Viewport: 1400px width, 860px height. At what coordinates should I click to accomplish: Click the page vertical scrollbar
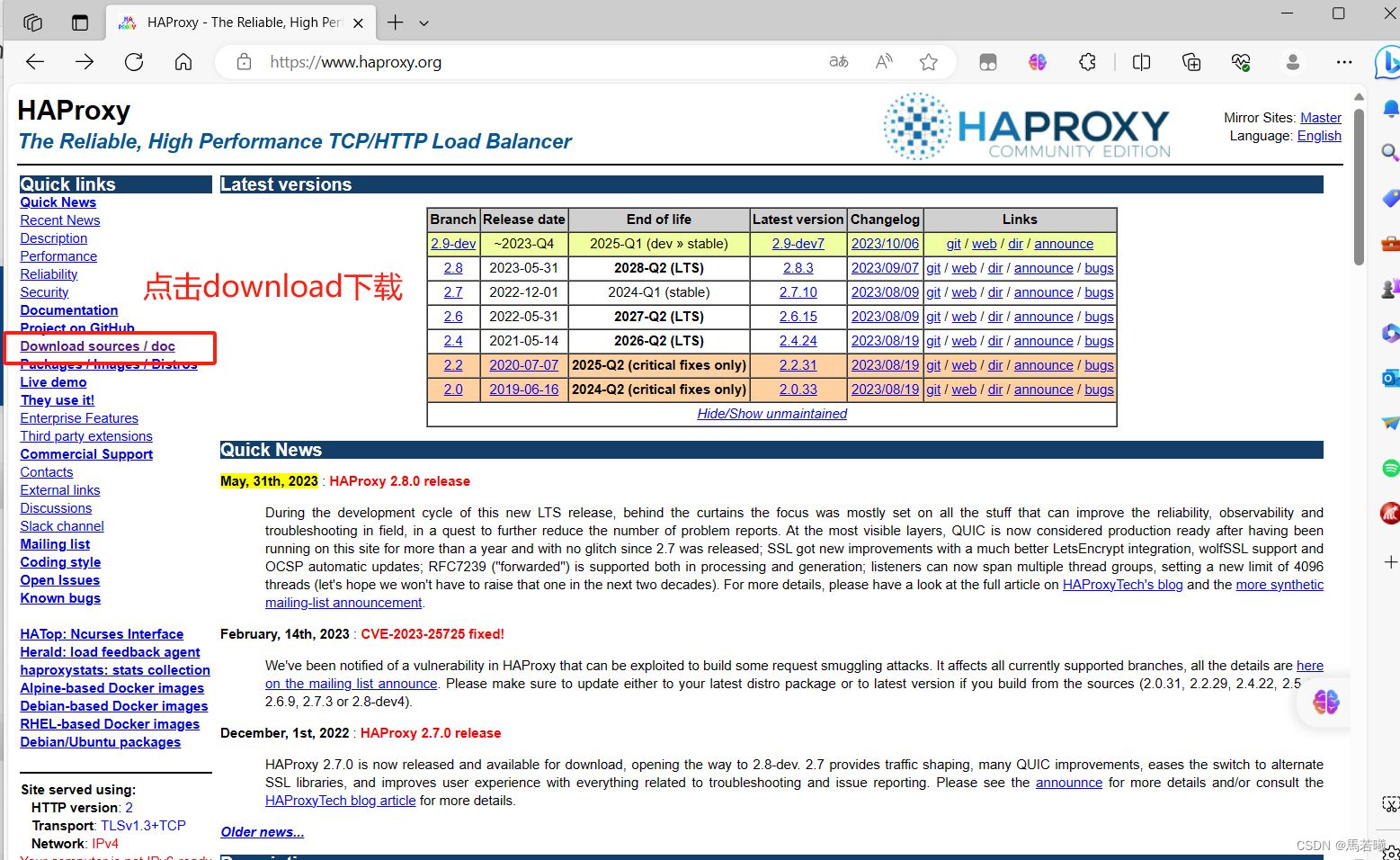(1359, 186)
